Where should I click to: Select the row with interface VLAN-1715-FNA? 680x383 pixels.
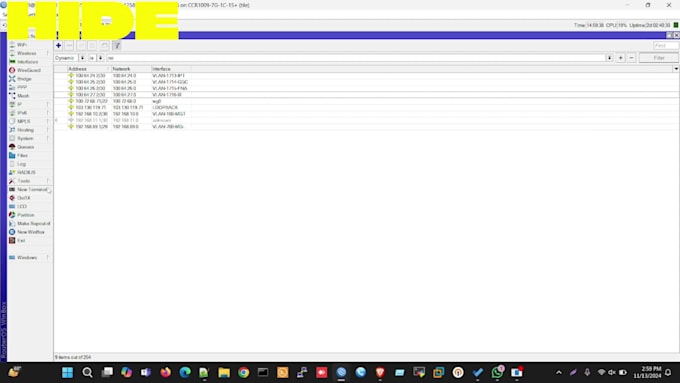click(x=366, y=88)
